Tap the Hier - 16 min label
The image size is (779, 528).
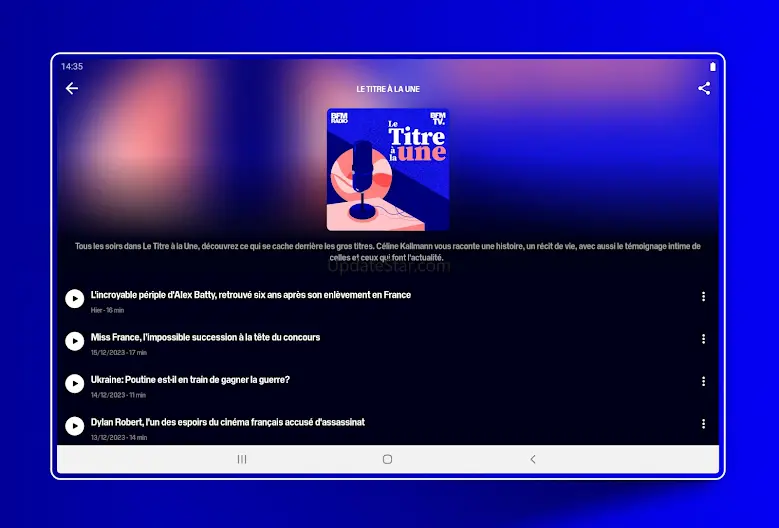[x=107, y=310]
